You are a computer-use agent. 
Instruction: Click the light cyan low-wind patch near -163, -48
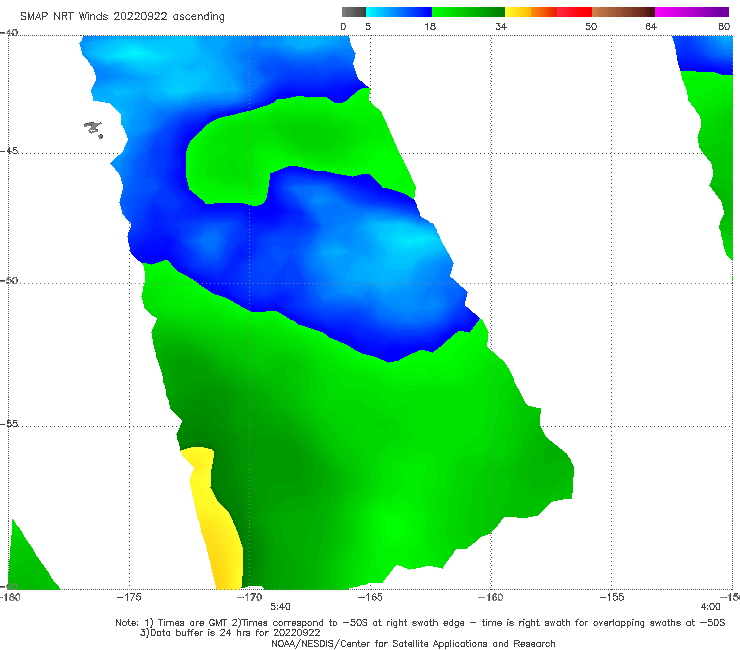[x=411, y=239]
